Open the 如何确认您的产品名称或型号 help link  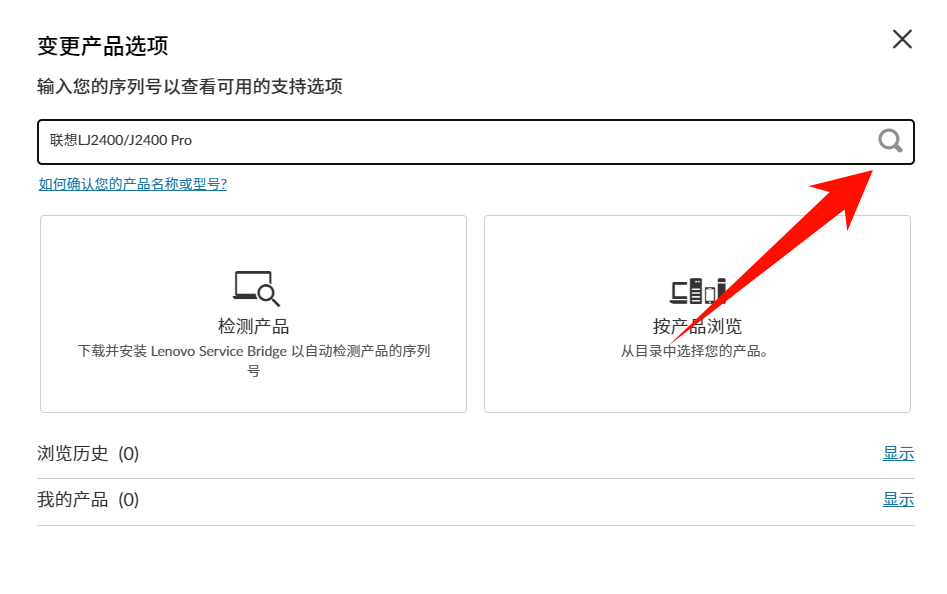[x=132, y=184]
